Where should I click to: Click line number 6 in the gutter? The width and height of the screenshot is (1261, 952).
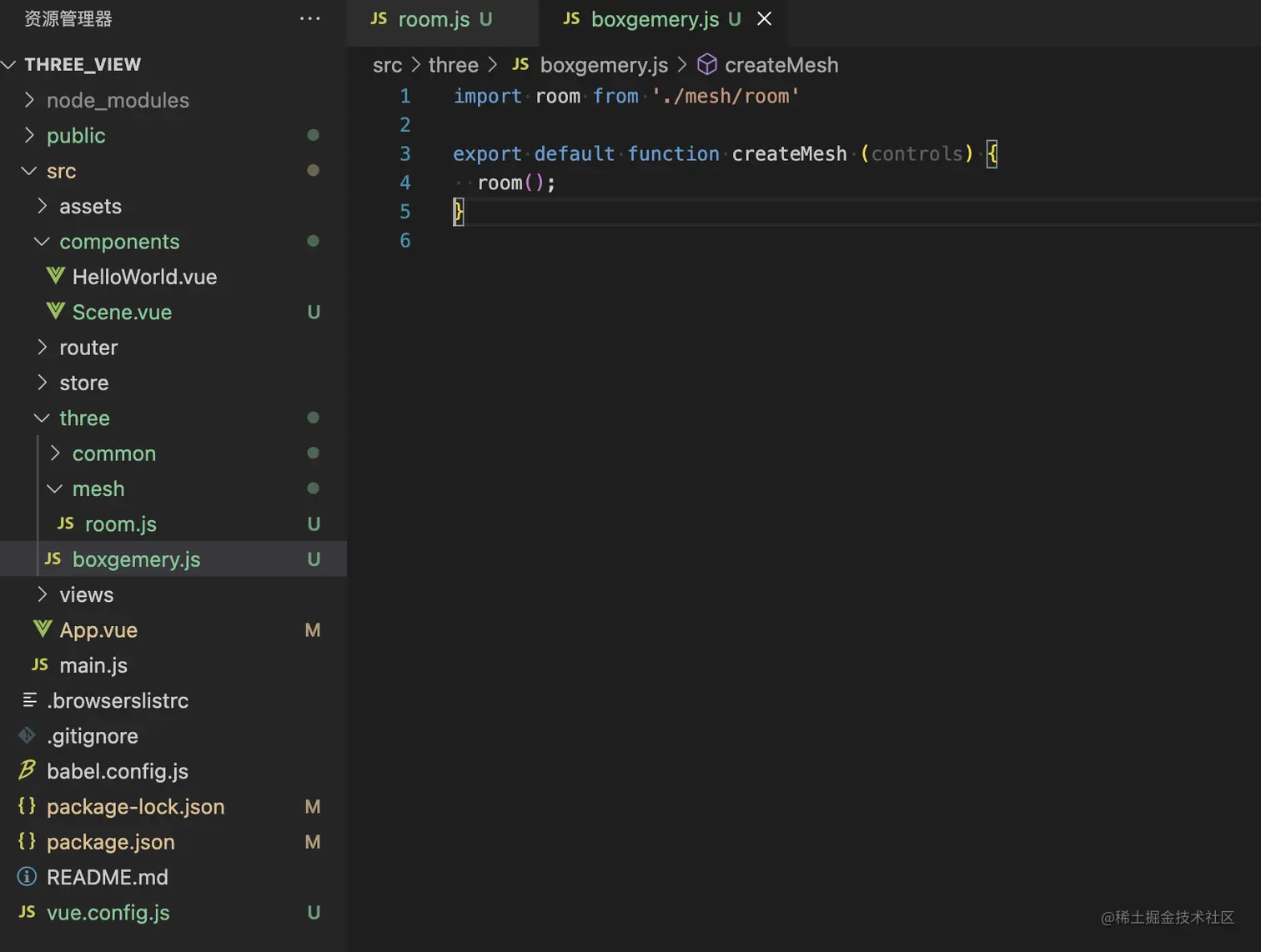(405, 240)
